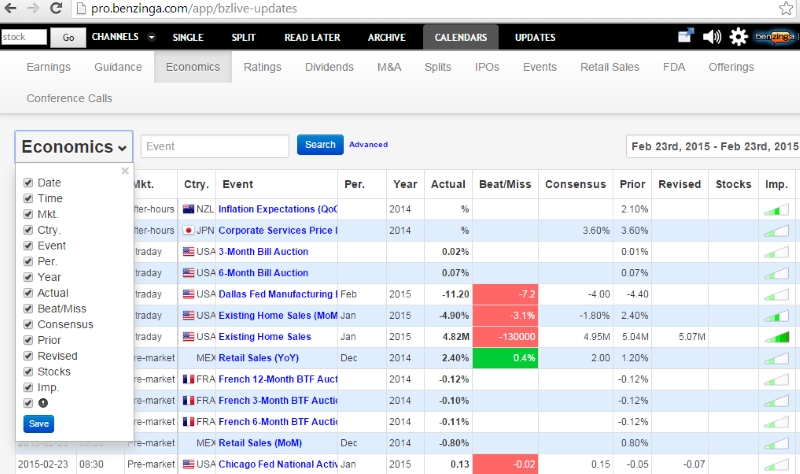800x474 pixels.
Task: Open the Updates tab
Action: [x=535, y=37]
